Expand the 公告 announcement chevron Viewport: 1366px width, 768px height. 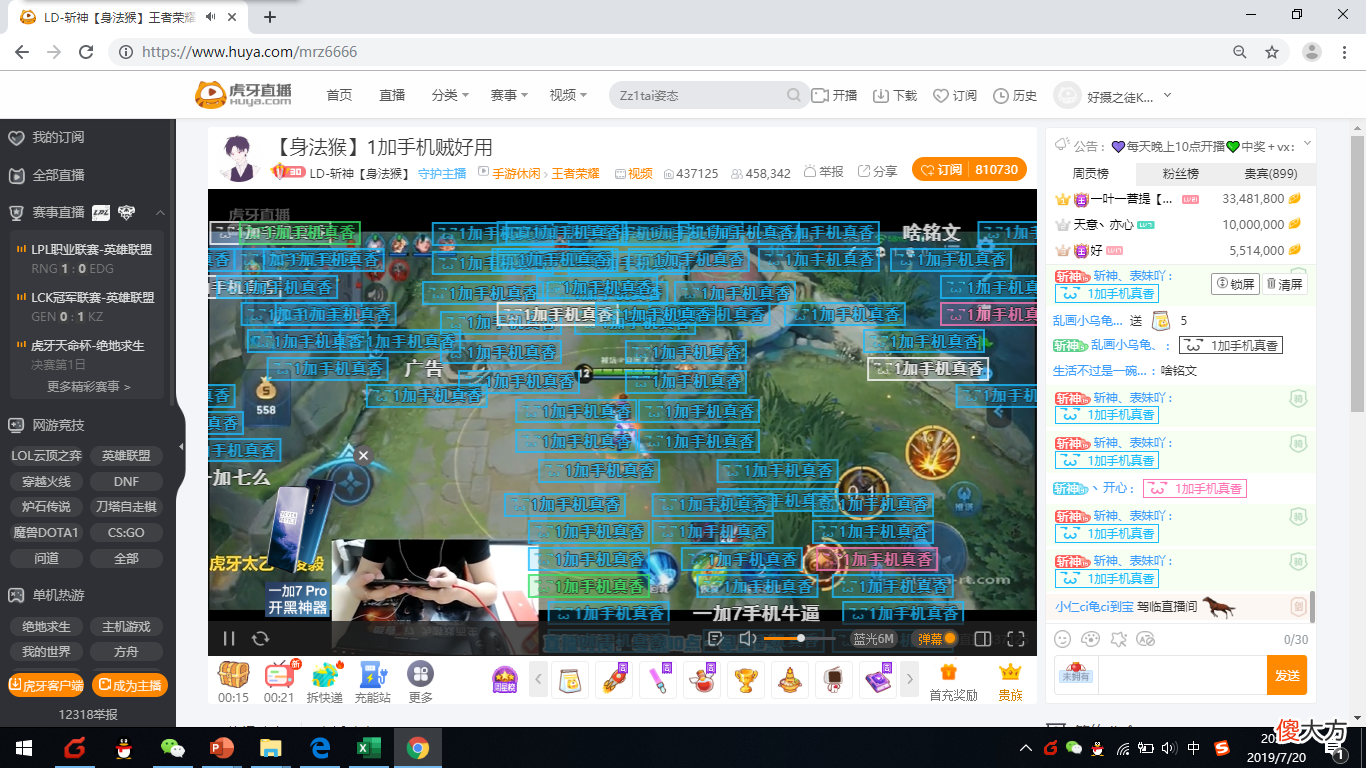[x=1306, y=145]
